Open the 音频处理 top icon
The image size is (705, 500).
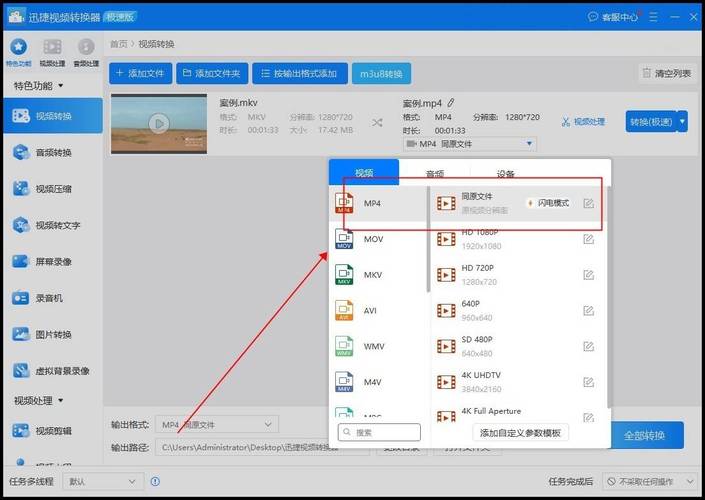click(x=86, y=47)
